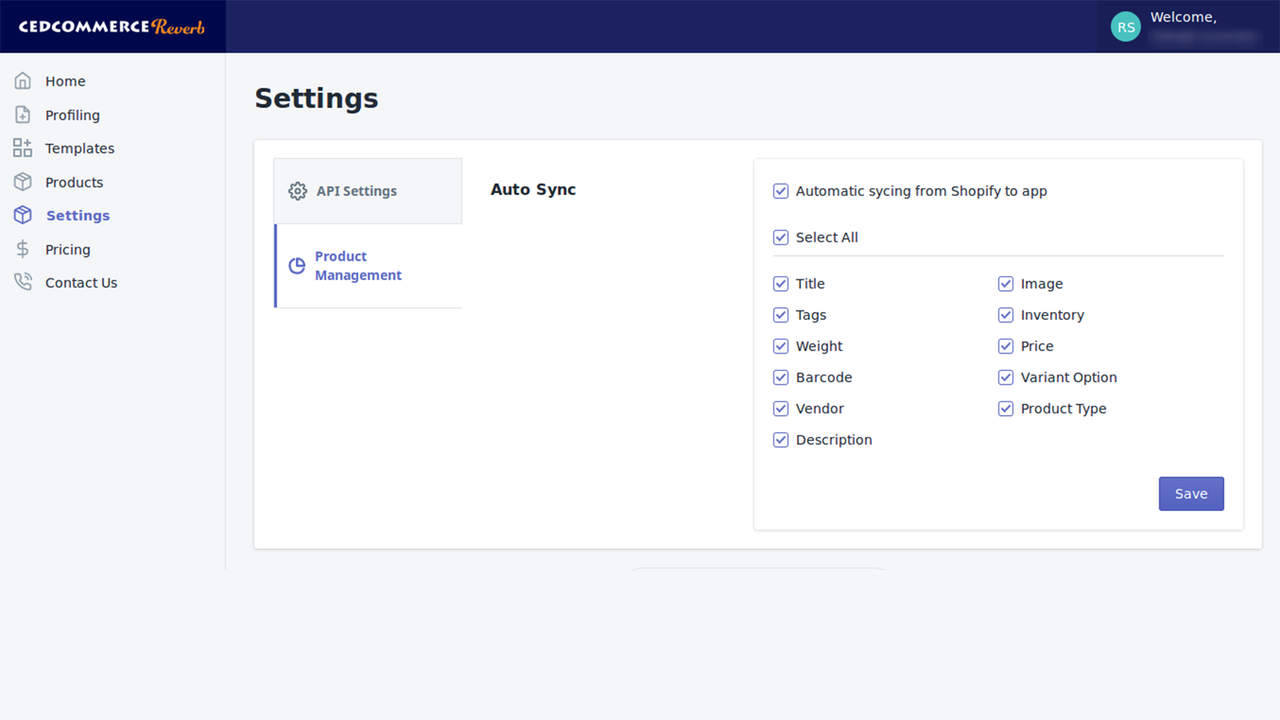This screenshot has width=1280, height=720.
Task: Click the API Settings gear icon
Action: (297, 190)
